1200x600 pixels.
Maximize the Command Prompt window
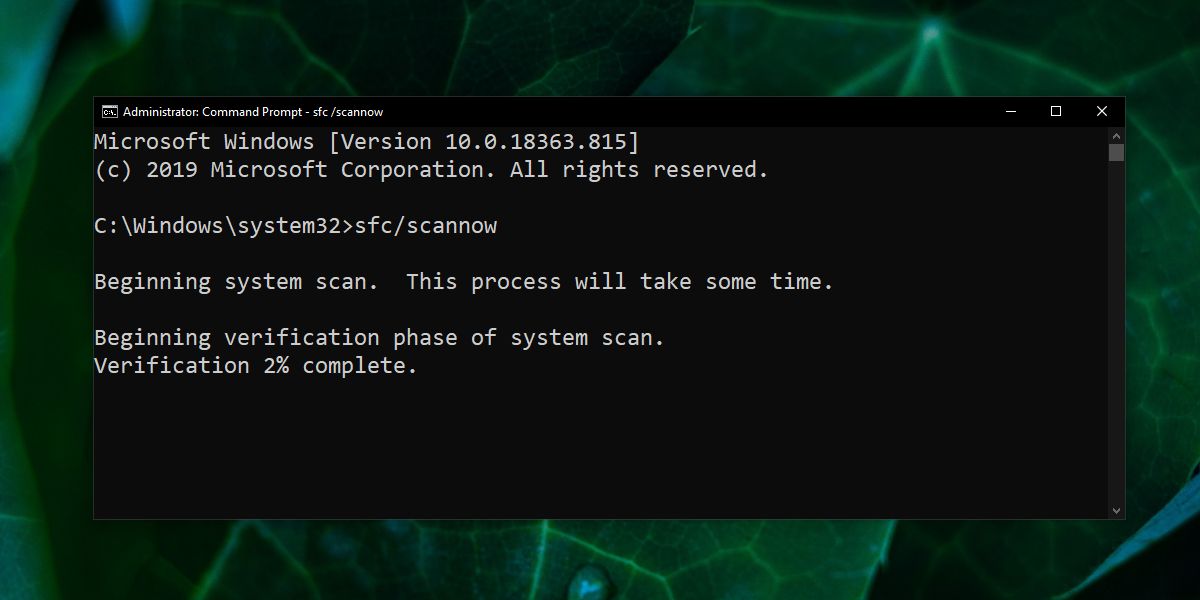point(1056,112)
